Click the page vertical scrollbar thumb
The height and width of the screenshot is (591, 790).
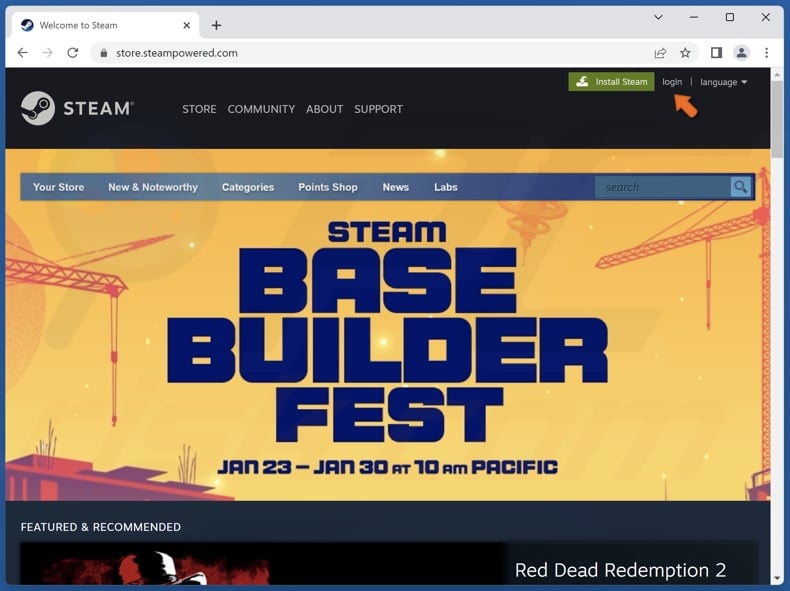tap(777, 119)
